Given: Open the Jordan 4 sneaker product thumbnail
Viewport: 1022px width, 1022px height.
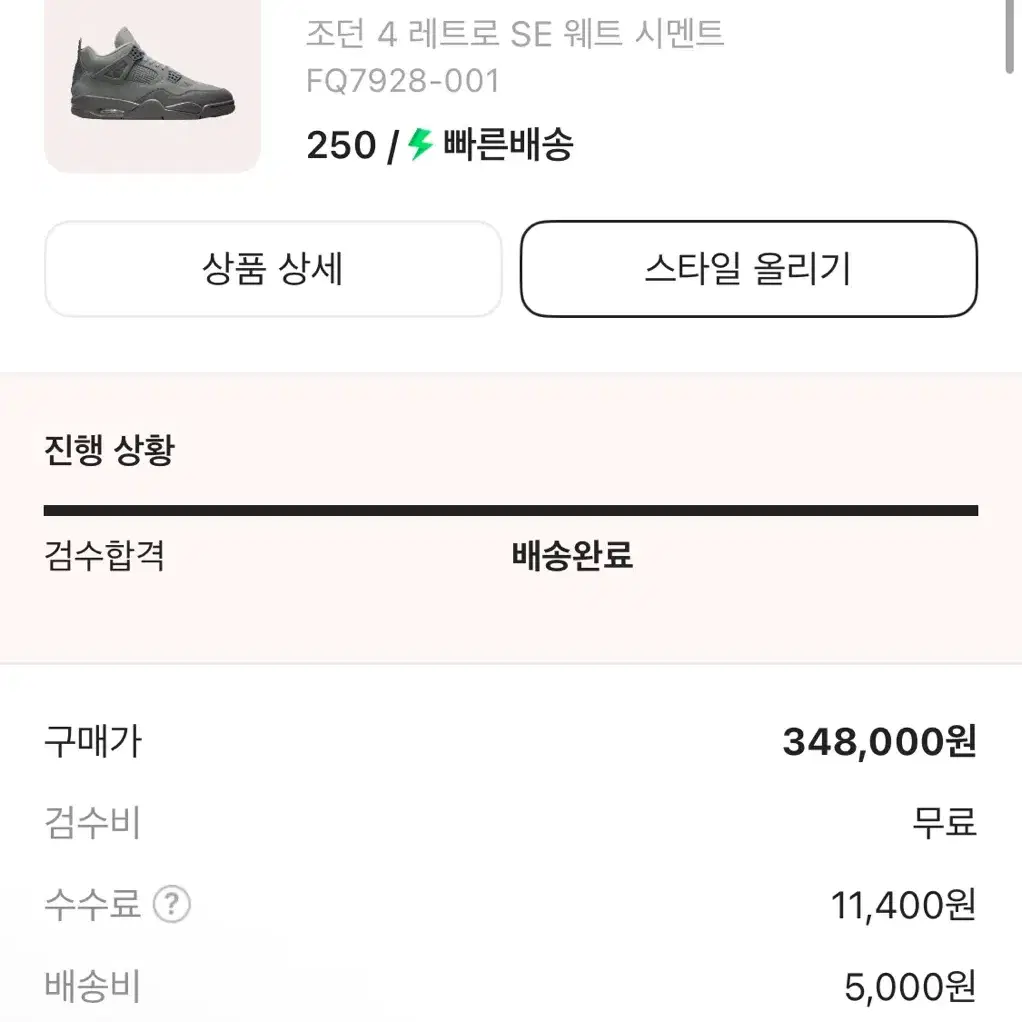Looking at the screenshot, I should 153,84.
